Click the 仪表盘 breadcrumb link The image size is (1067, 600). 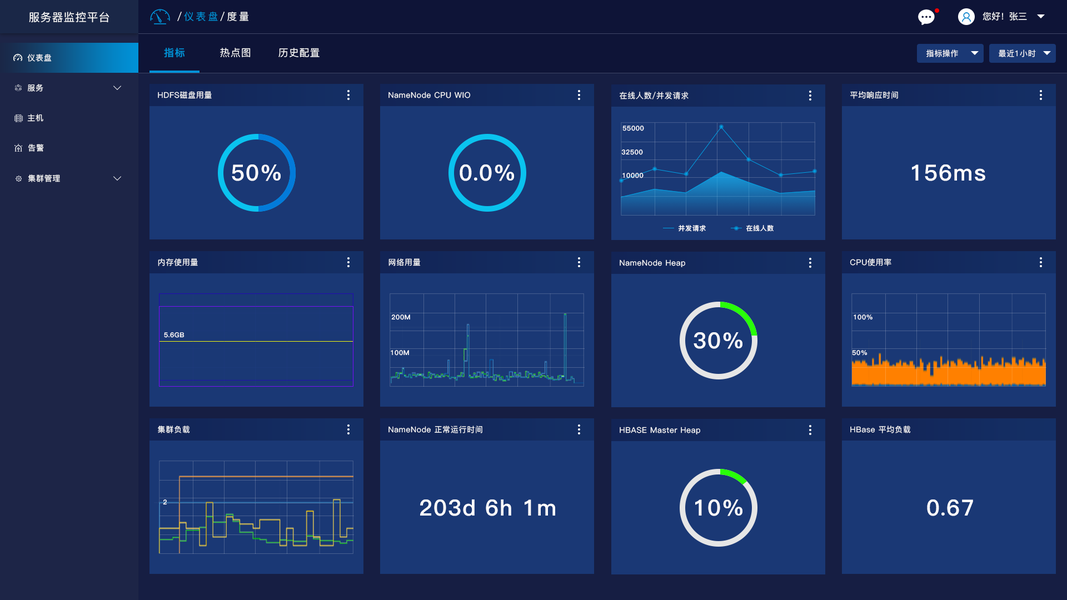click(x=201, y=16)
